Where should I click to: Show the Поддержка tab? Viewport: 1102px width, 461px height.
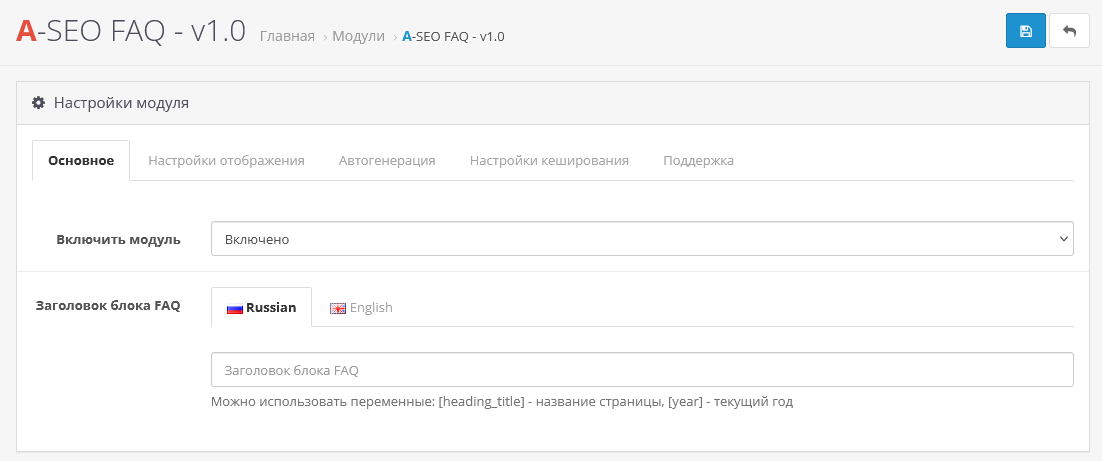pyautogui.click(x=698, y=160)
